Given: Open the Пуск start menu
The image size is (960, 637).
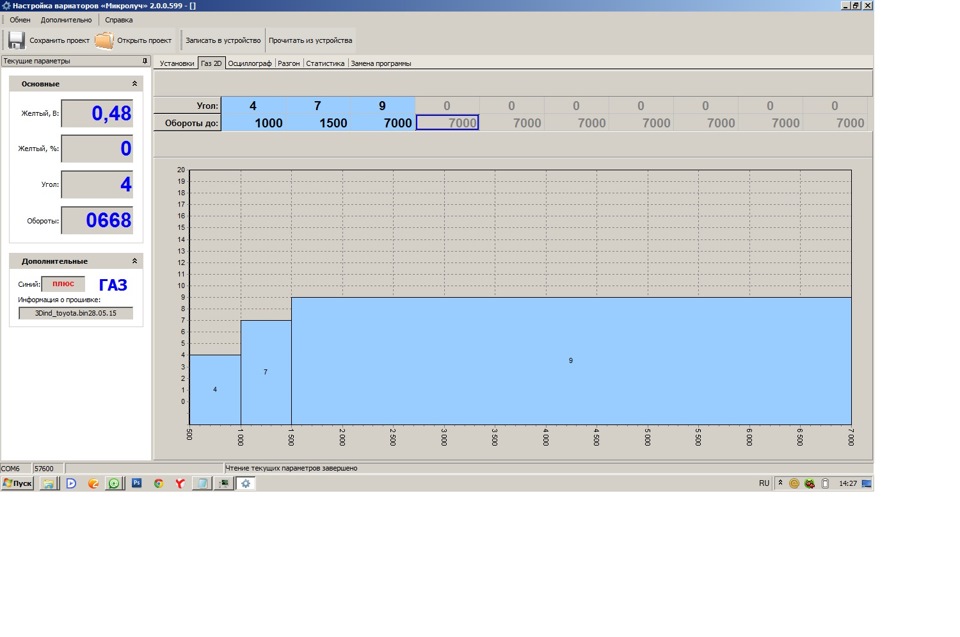Looking at the screenshot, I should pos(17,483).
